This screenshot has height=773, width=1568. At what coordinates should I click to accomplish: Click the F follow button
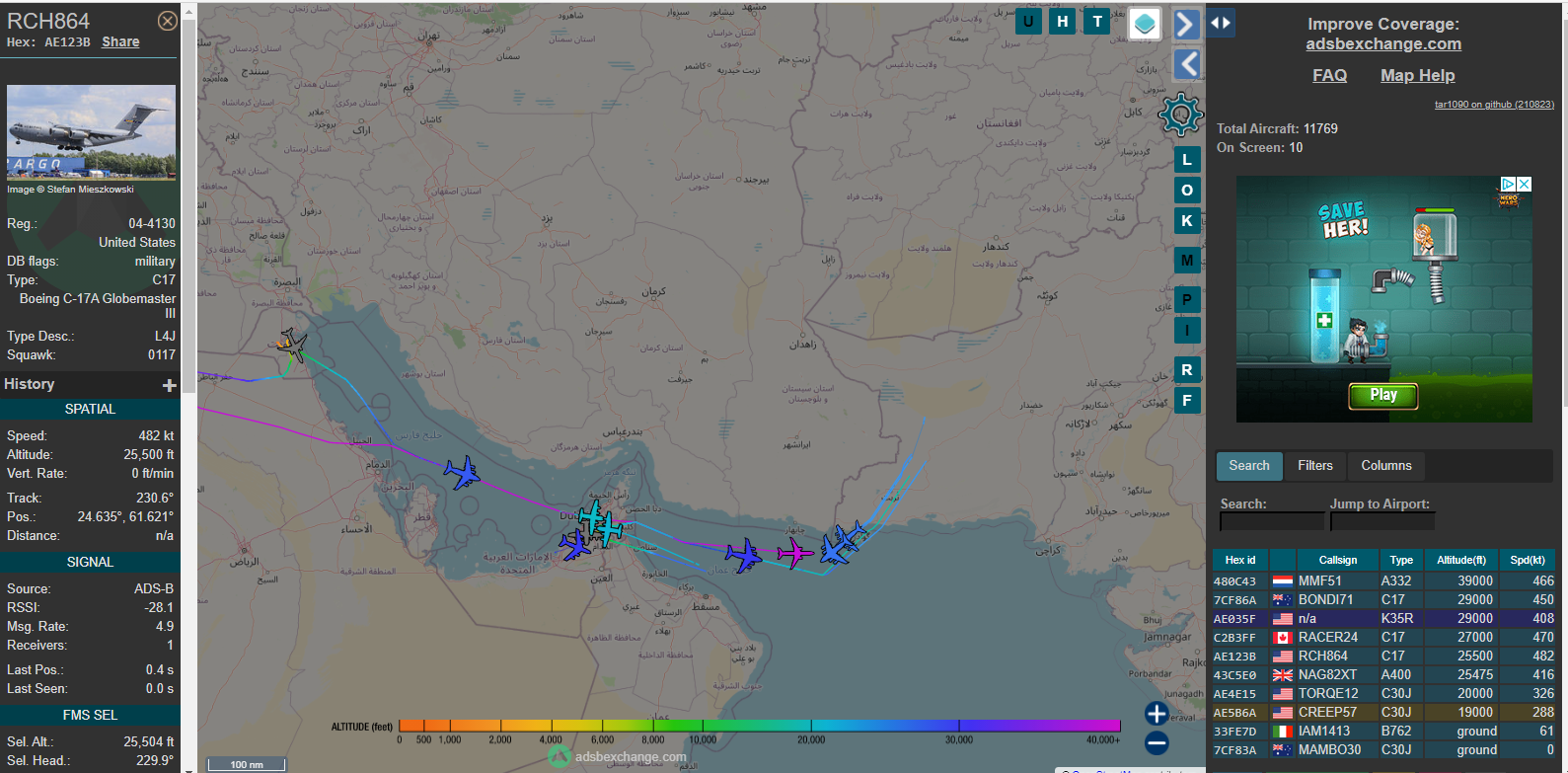pos(1187,401)
